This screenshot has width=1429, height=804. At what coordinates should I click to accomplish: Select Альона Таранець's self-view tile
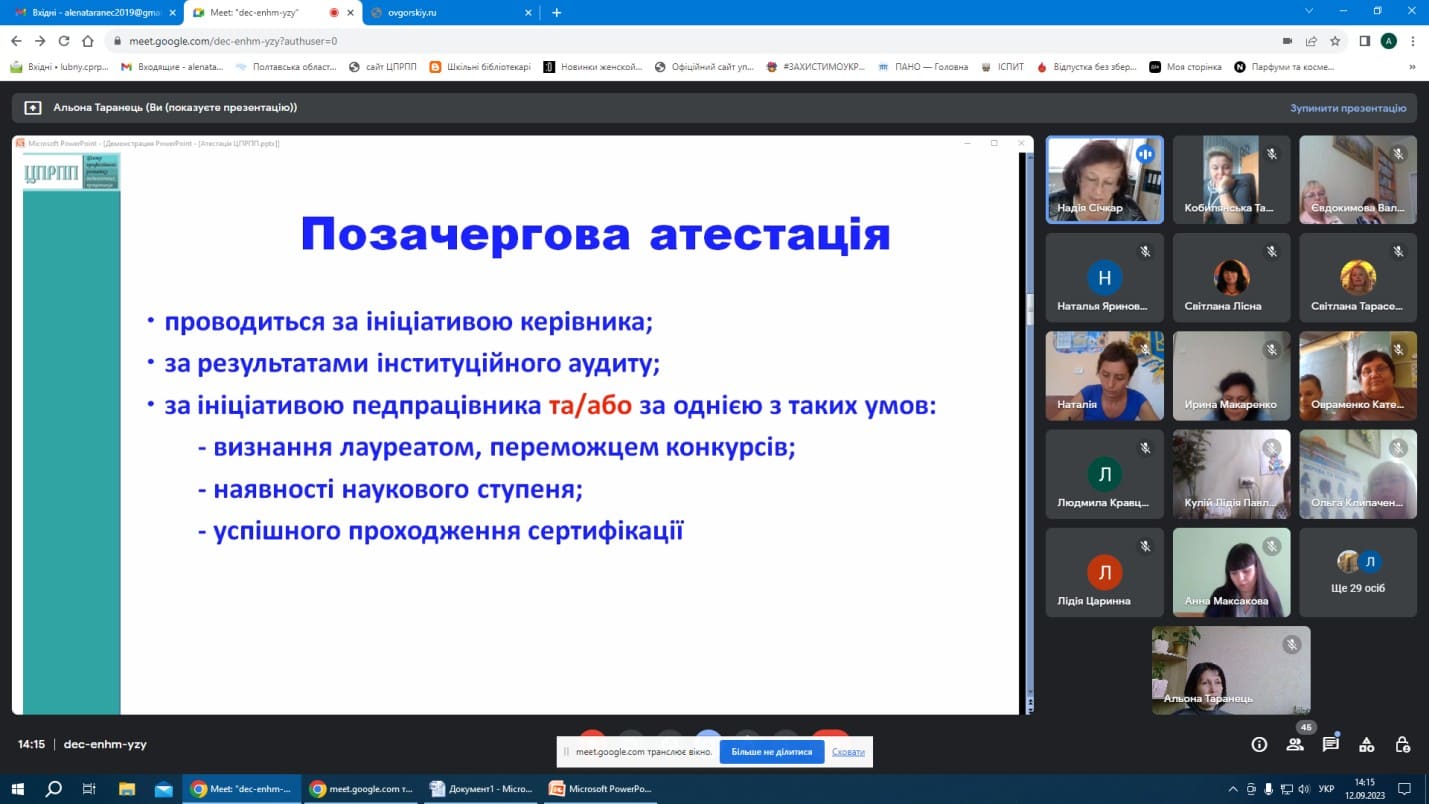coord(1231,670)
